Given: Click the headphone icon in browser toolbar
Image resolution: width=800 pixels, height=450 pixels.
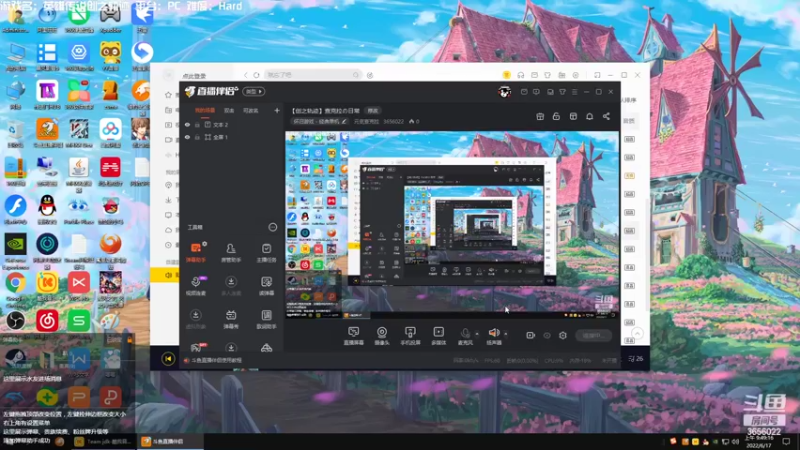Looking at the screenshot, I should tap(520, 75).
